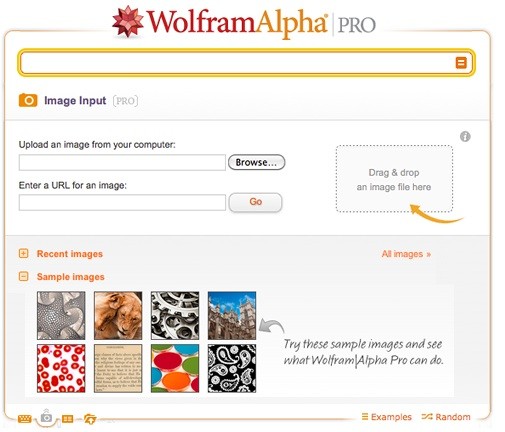This screenshot has height=432, width=505.
Task: Click the Random query link
Action: tap(446, 417)
